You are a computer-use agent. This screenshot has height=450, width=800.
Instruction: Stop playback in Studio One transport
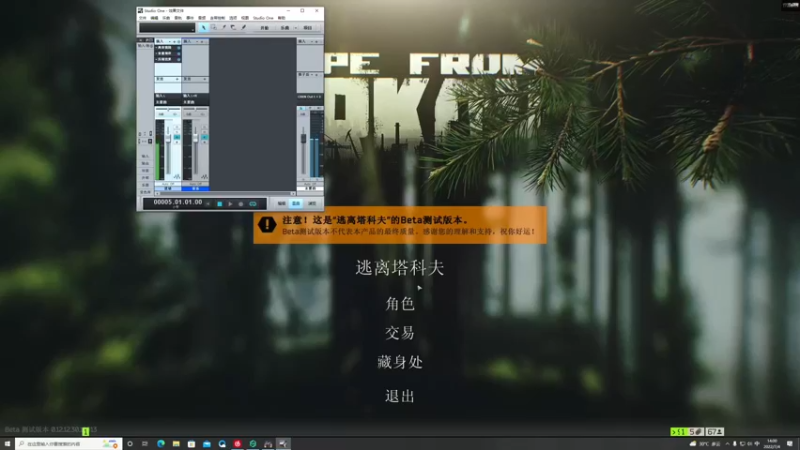220,204
